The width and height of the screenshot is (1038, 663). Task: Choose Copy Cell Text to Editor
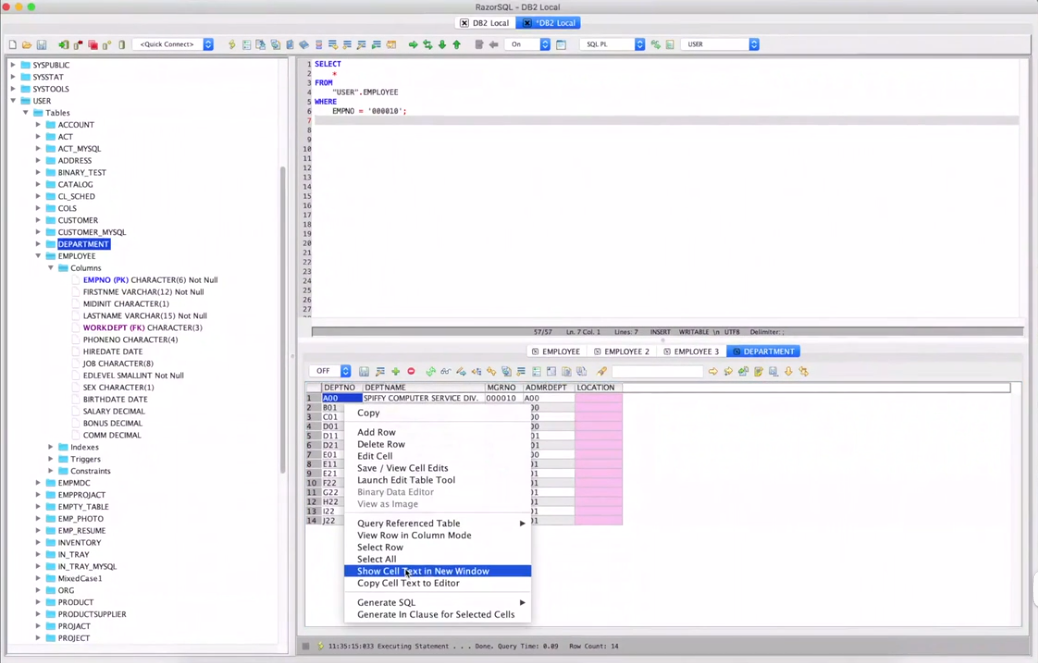[408, 583]
